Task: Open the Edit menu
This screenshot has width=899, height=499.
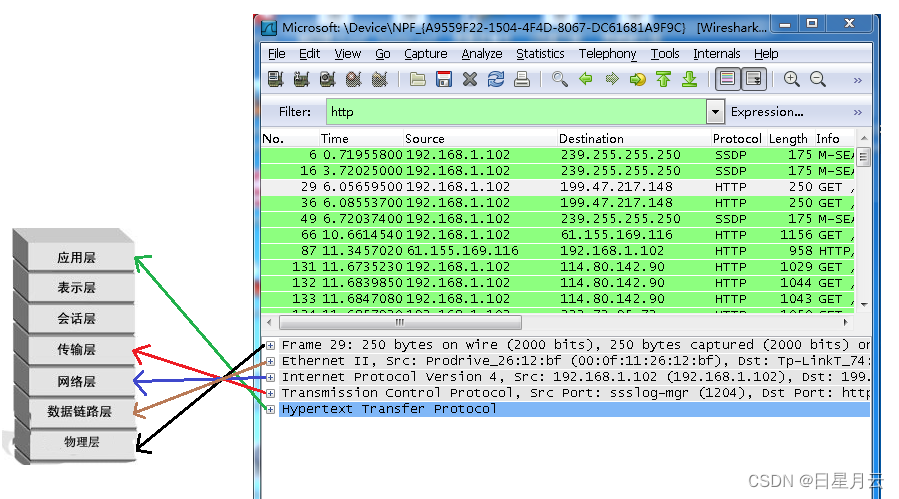Action: coord(310,54)
